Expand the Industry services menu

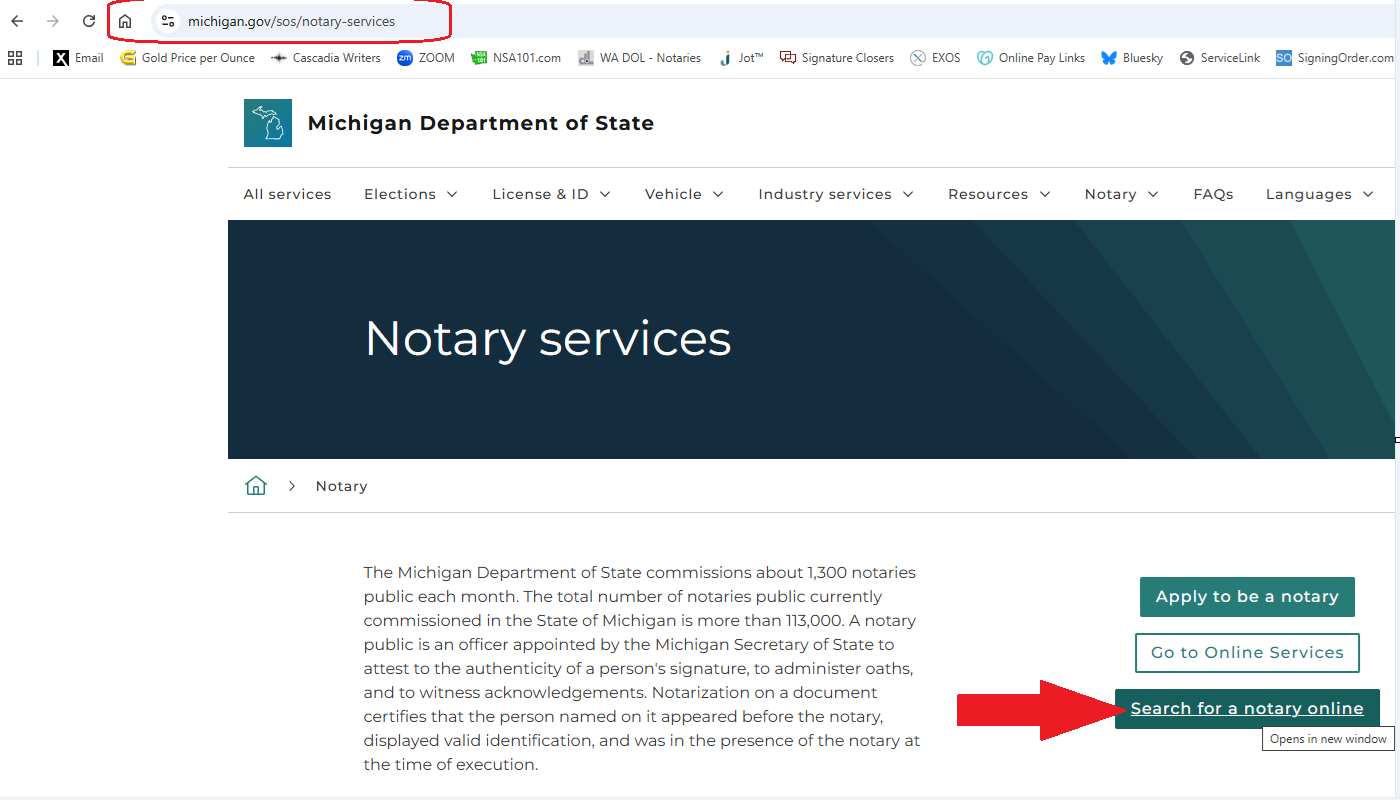[836, 194]
